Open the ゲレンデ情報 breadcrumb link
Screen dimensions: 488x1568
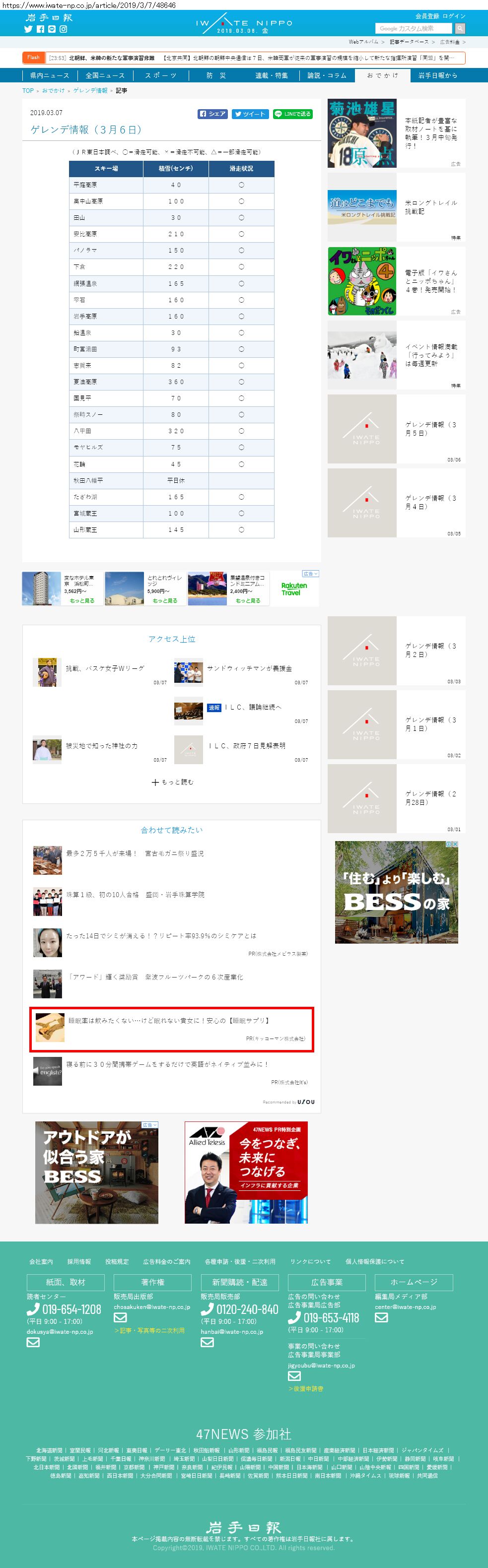pyautogui.click(x=90, y=91)
